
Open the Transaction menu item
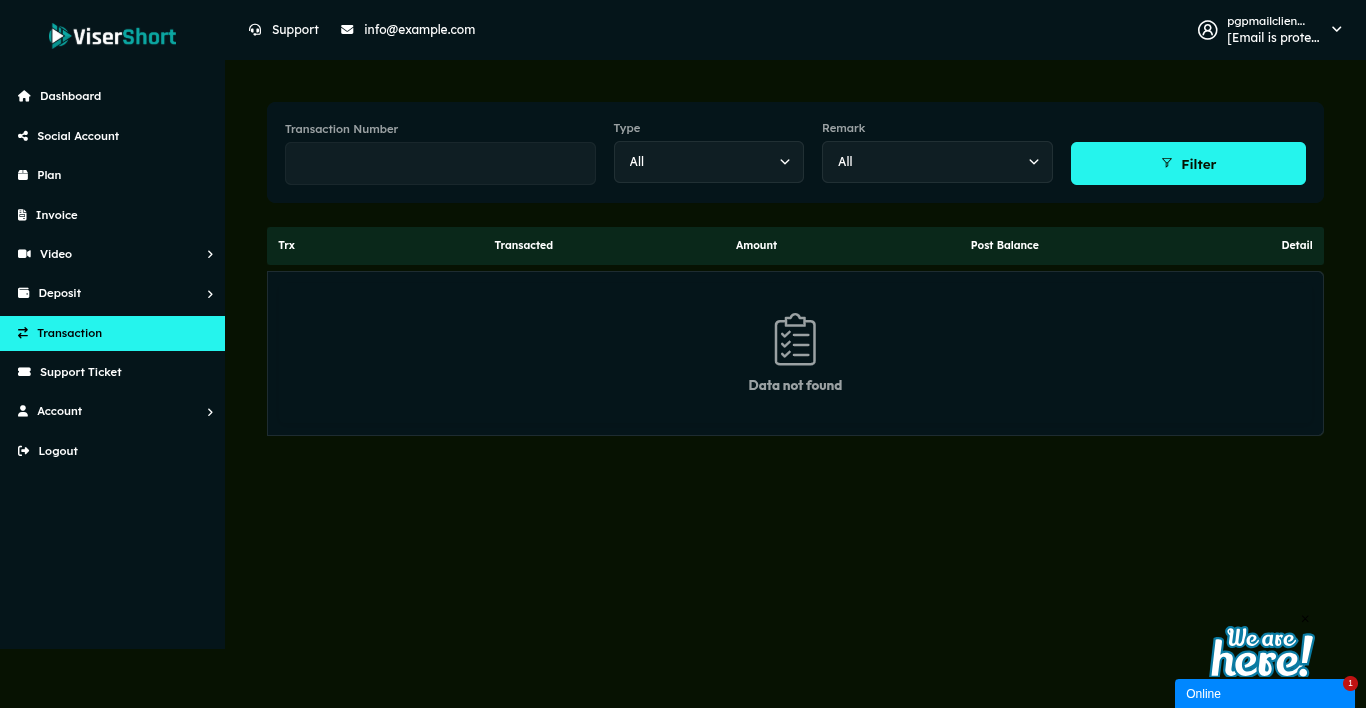tap(69, 333)
